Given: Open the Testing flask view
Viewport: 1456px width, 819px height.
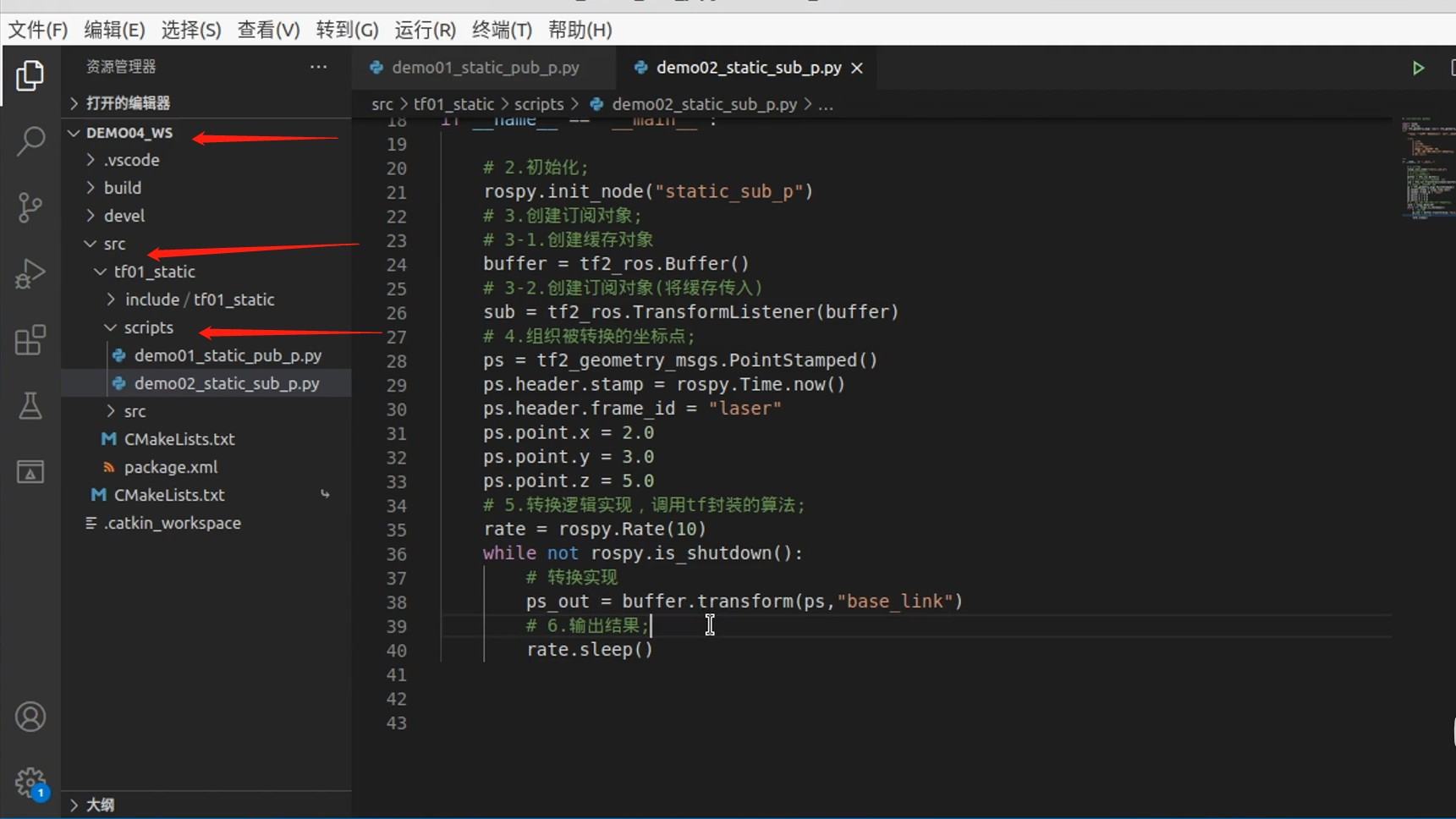Looking at the screenshot, I should pyautogui.click(x=30, y=406).
